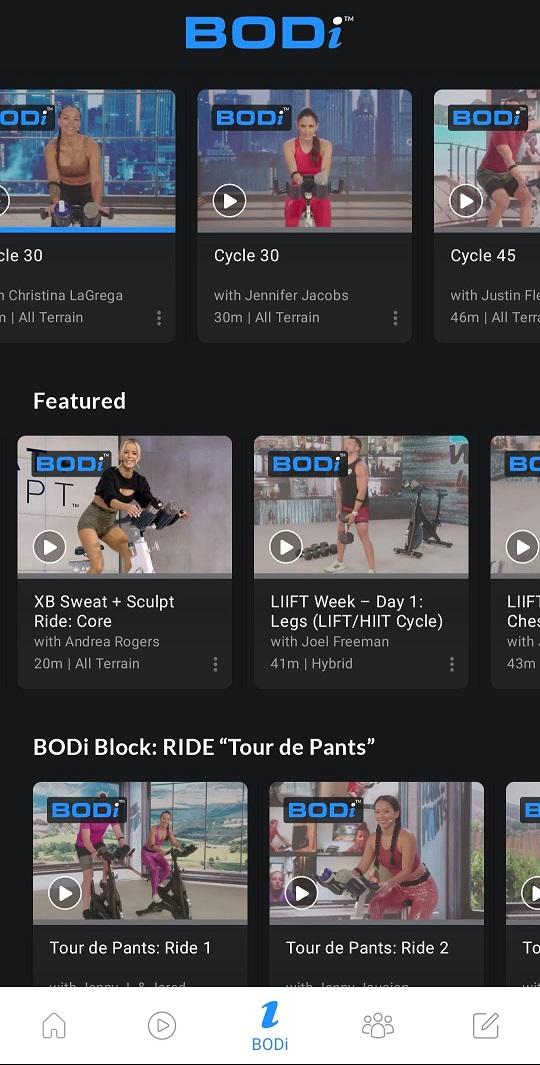Open the community people tab icon

tap(378, 1025)
